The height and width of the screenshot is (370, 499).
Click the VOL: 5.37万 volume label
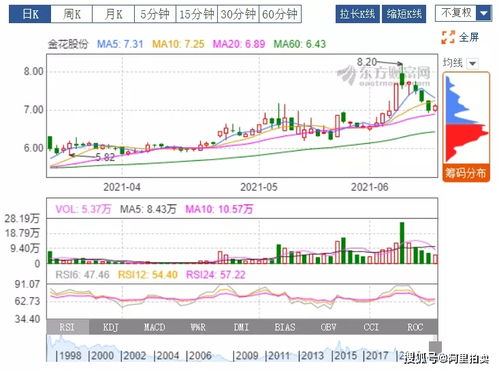(x=83, y=209)
